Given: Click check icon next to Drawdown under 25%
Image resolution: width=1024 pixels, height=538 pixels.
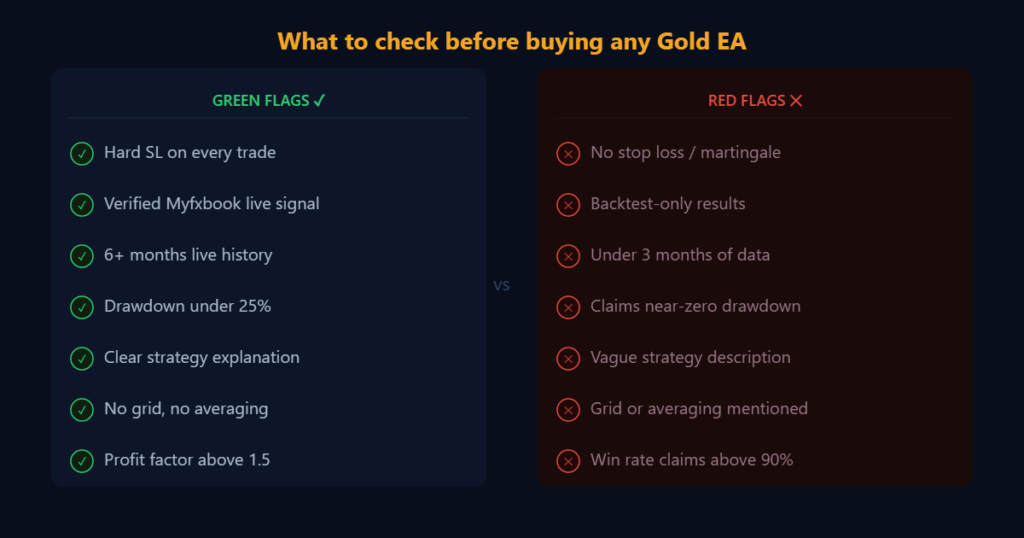Looking at the screenshot, I should coord(82,307).
